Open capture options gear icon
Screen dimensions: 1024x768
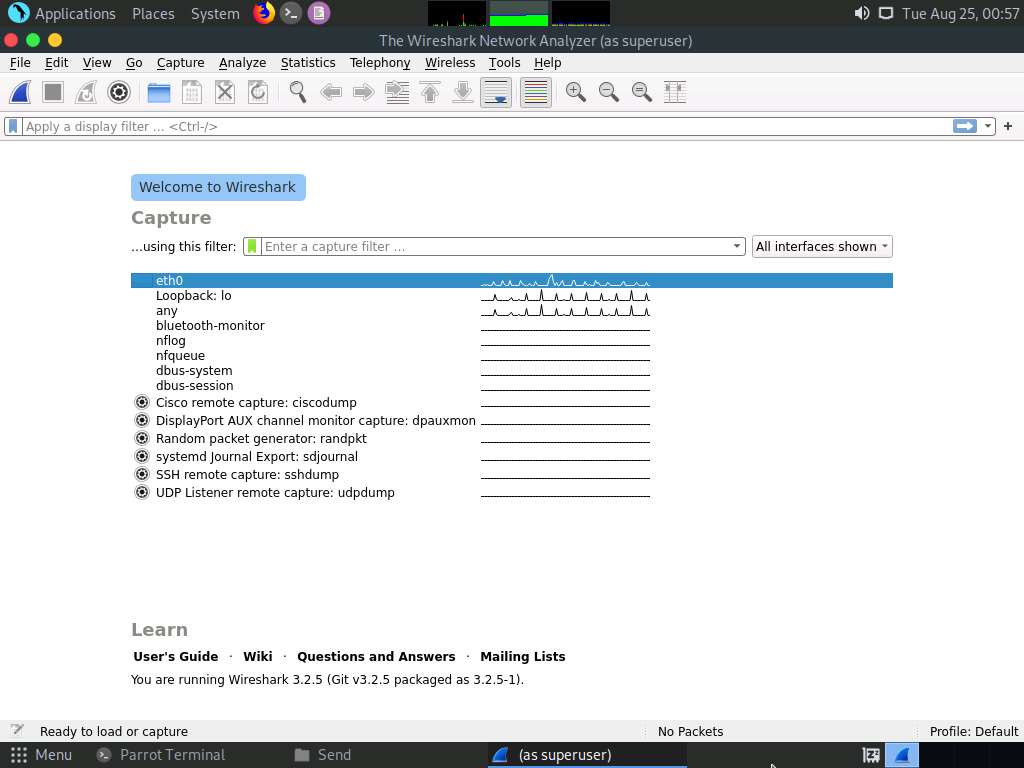click(x=119, y=92)
